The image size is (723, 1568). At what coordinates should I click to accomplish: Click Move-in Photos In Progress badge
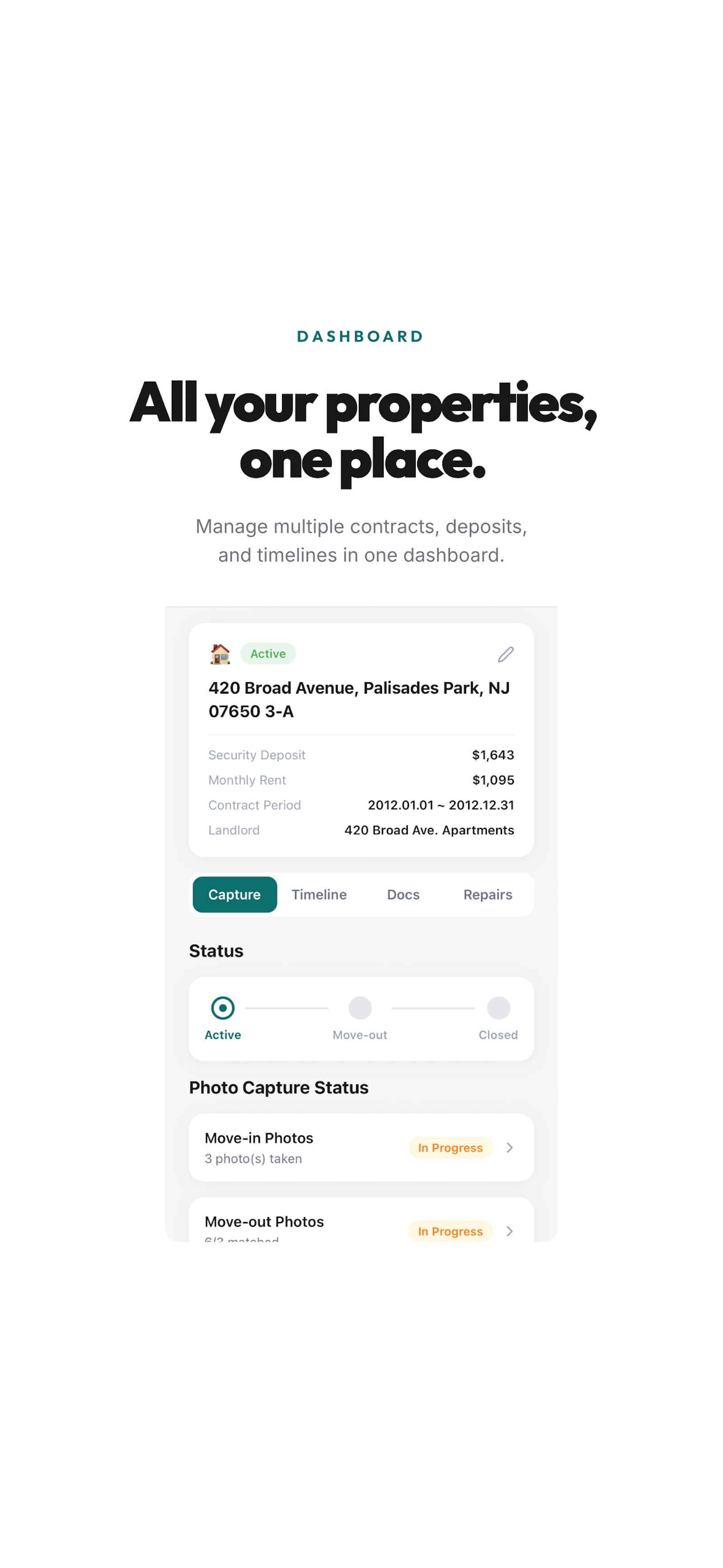point(451,1148)
